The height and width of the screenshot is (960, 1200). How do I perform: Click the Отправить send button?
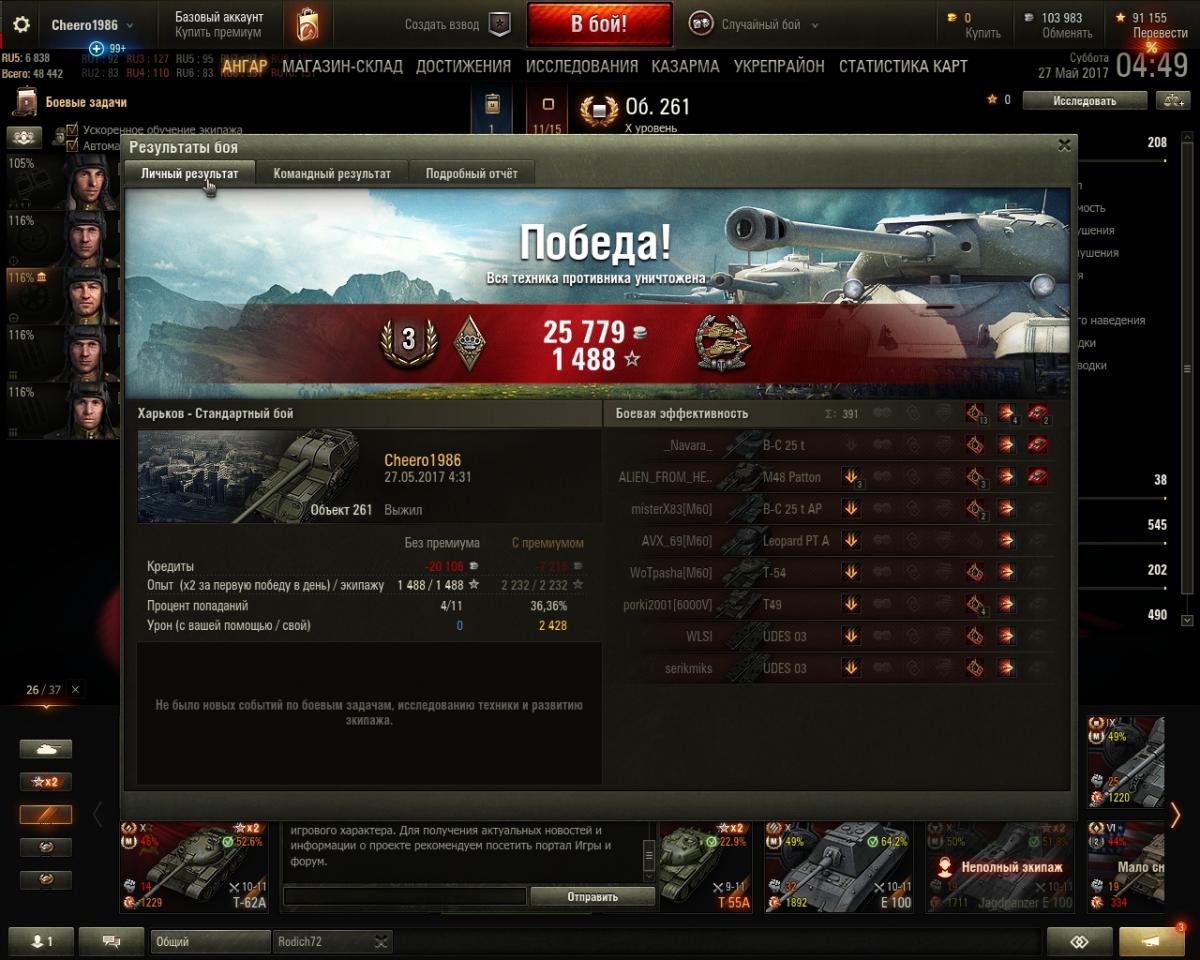coord(592,897)
